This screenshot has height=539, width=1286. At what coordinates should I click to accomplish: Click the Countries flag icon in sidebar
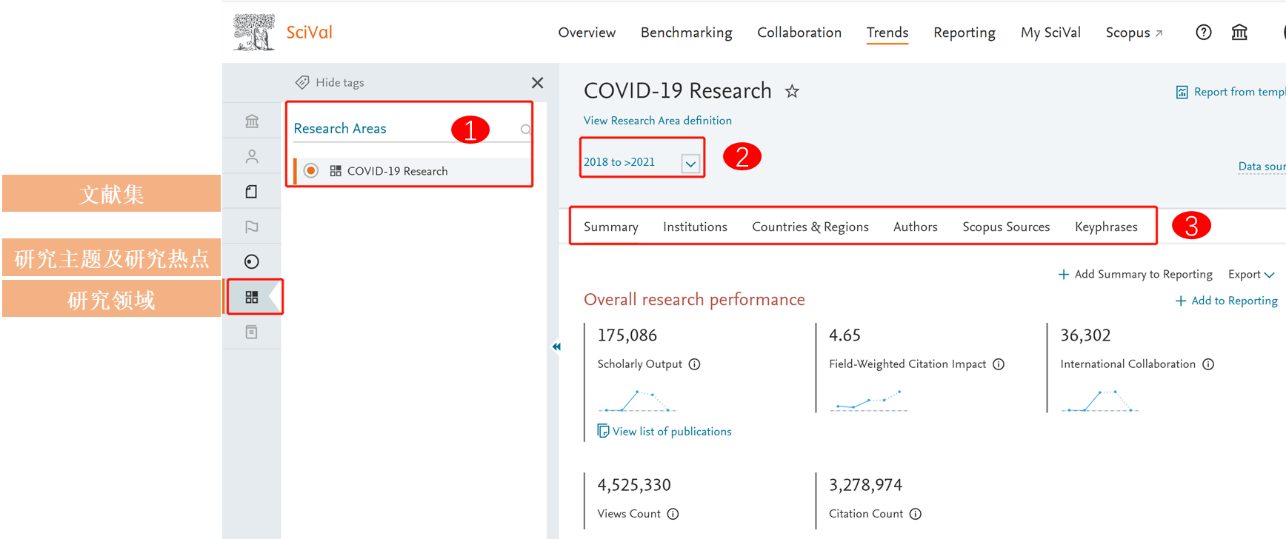tap(252, 227)
